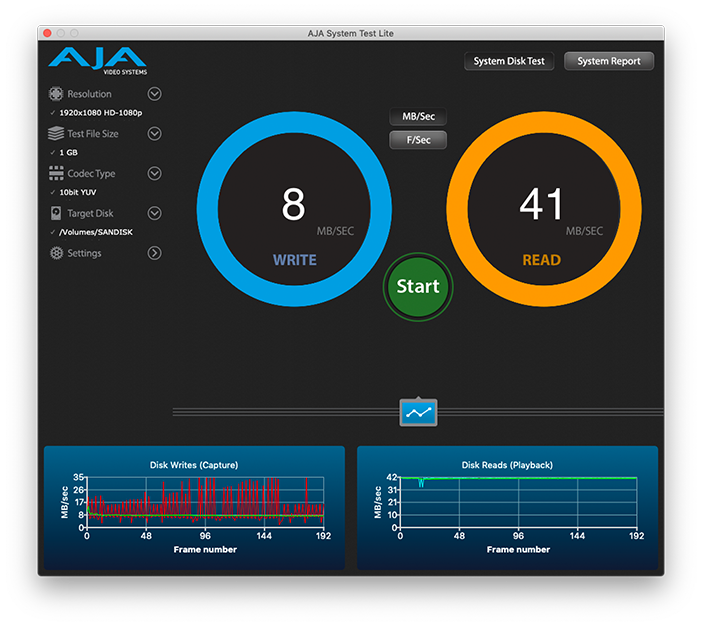Image resolution: width=702 pixels, height=626 pixels.
Task: Expand the Test File Size dropdown arrow
Action: click(x=154, y=133)
